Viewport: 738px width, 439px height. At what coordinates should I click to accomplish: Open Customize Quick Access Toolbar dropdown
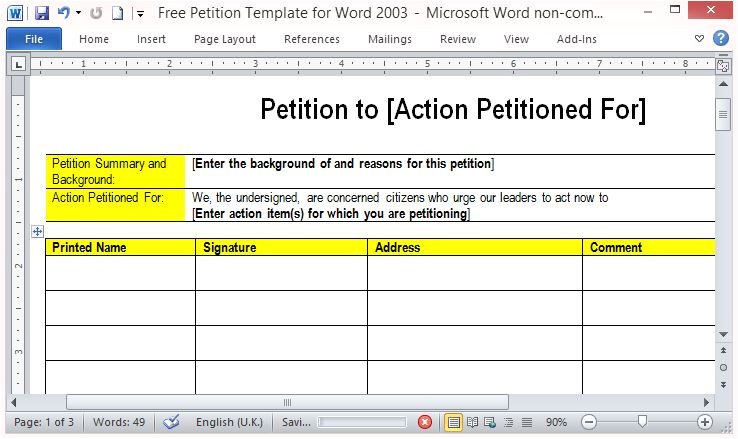[x=140, y=14]
